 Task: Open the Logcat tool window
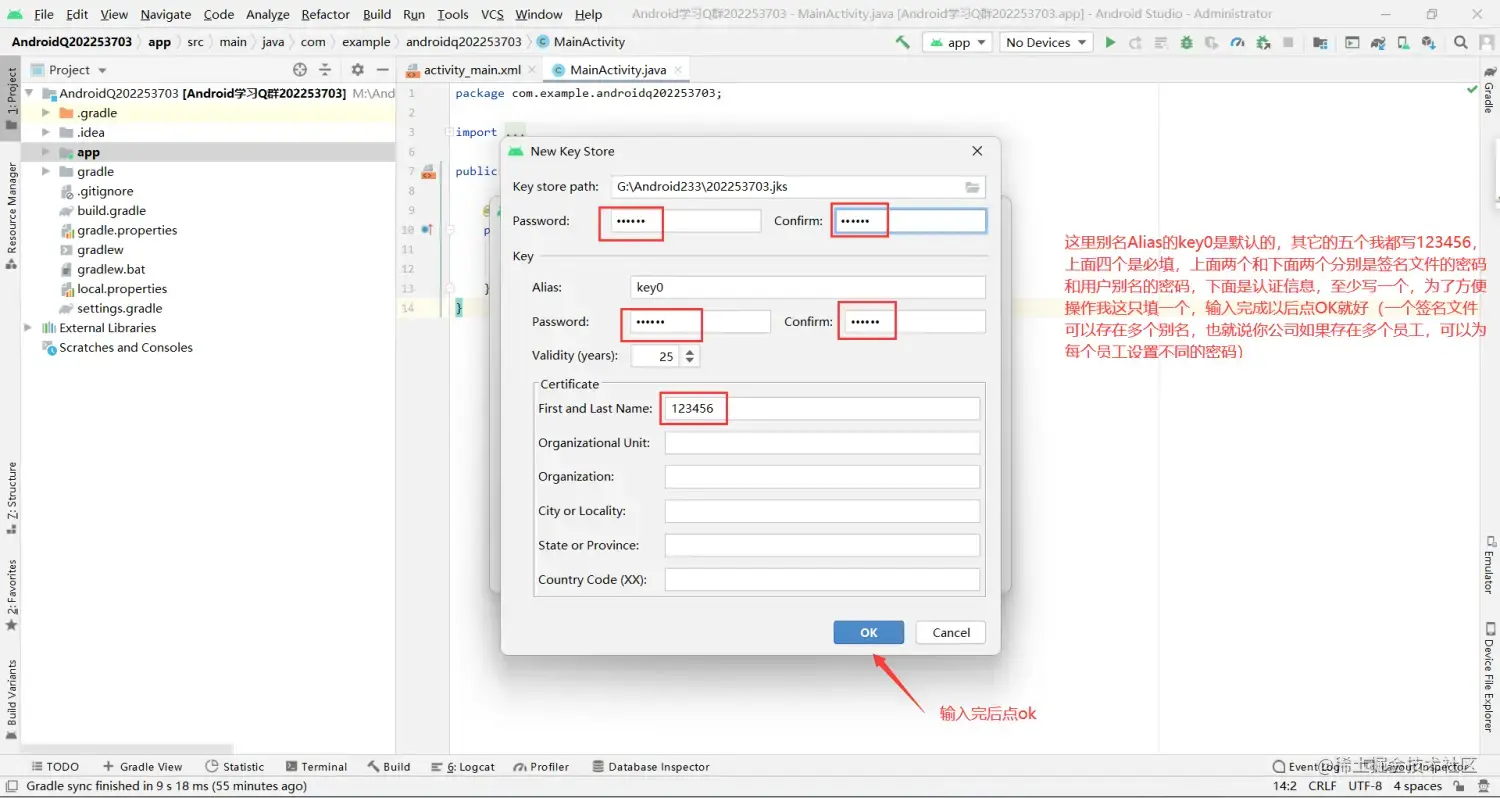click(x=463, y=766)
